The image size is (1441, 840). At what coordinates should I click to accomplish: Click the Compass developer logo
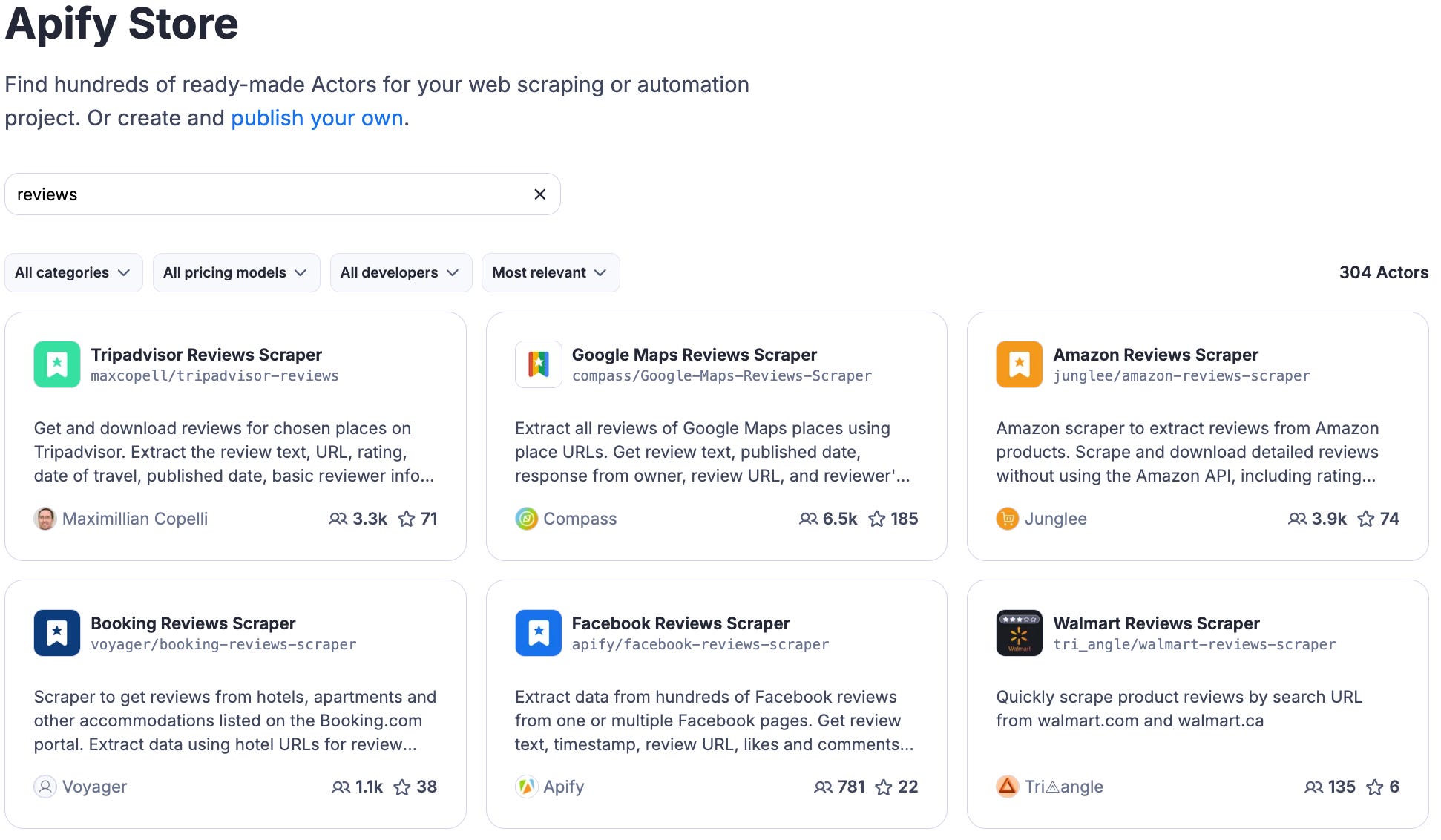(x=526, y=519)
